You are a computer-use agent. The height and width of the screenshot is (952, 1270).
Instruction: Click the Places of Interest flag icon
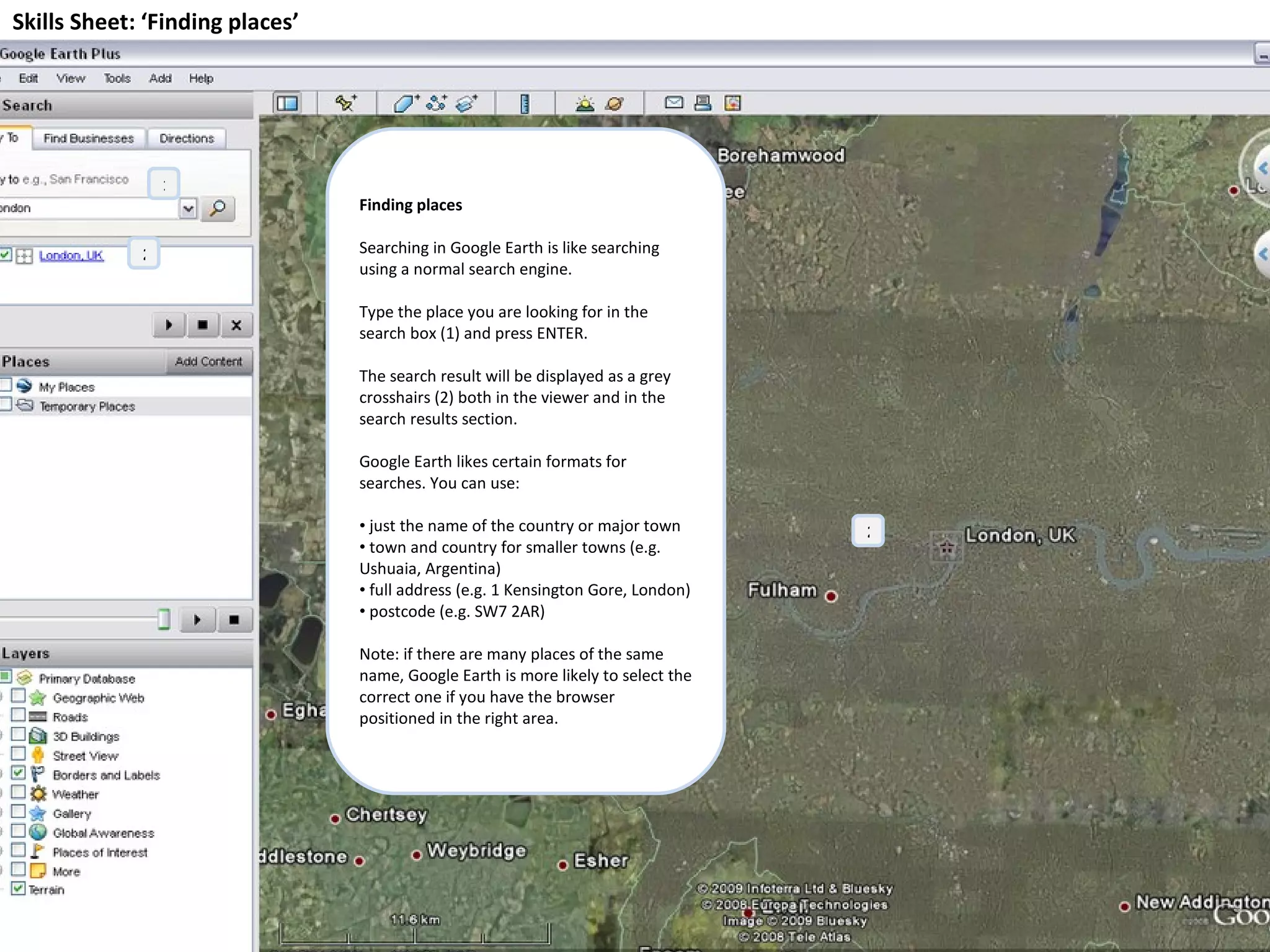click(38, 851)
